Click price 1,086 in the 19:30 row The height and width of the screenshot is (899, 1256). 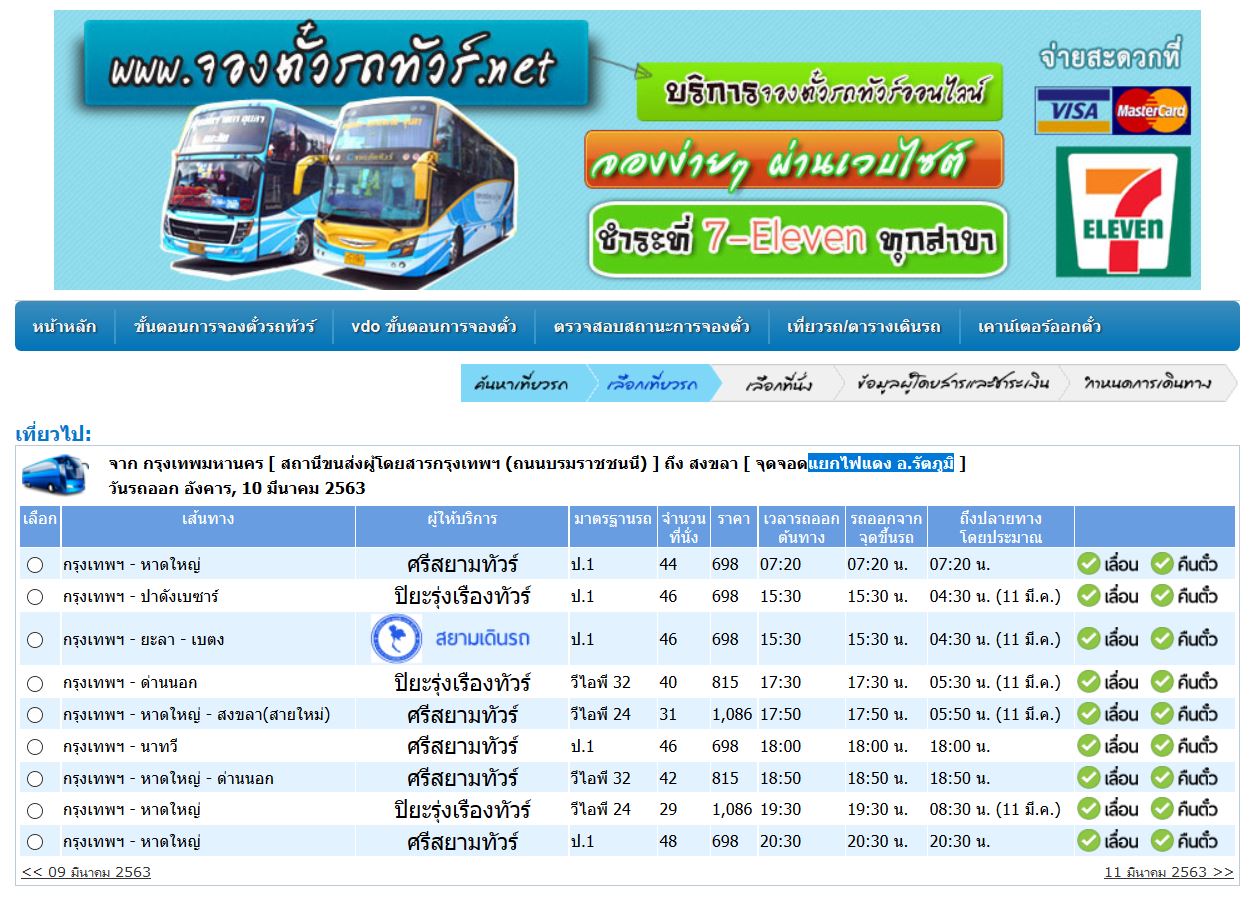(x=732, y=810)
